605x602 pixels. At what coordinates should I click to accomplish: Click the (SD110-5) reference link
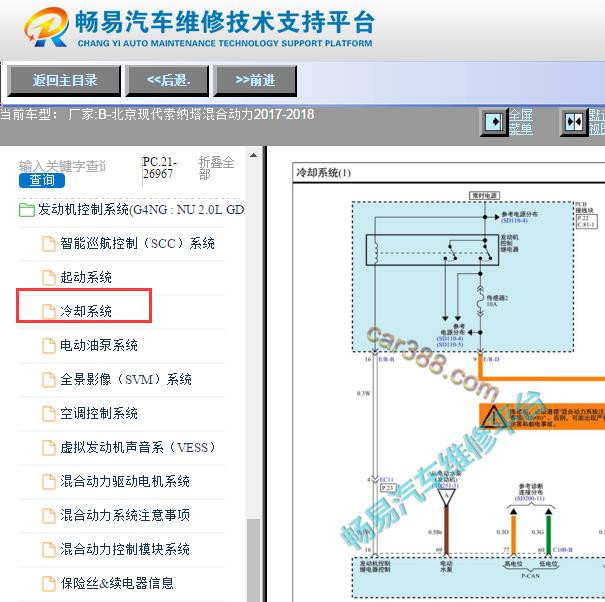pos(450,344)
